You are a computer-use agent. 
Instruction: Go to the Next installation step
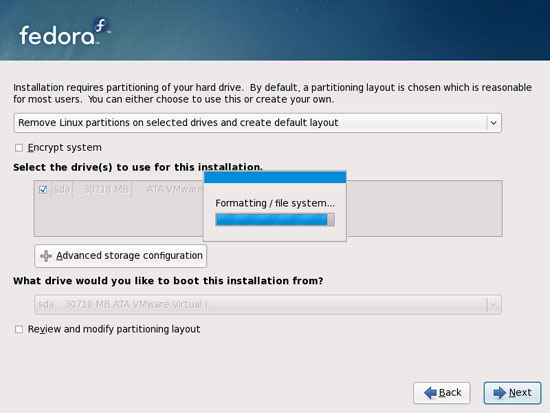pyautogui.click(x=512, y=393)
